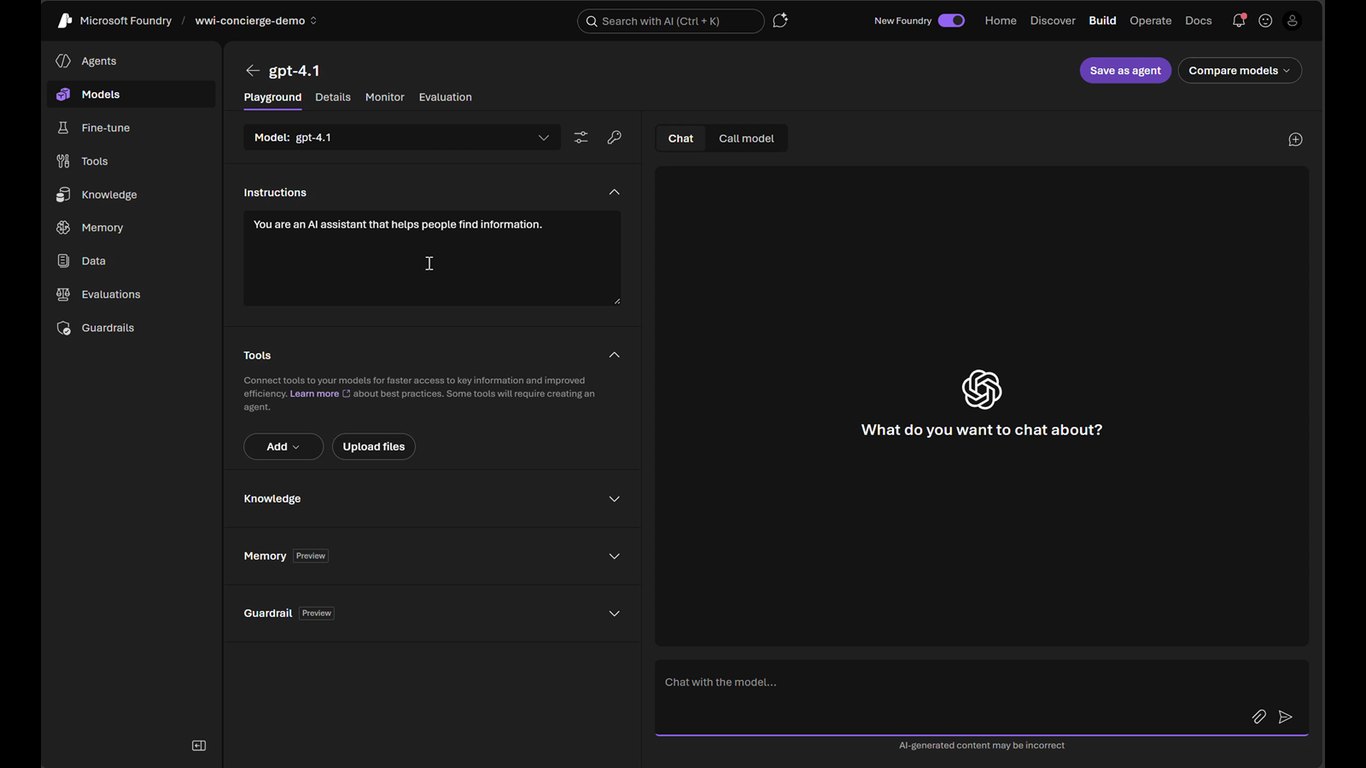Click the paperclip attach file icon
1366x768 pixels.
coord(1259,716)
